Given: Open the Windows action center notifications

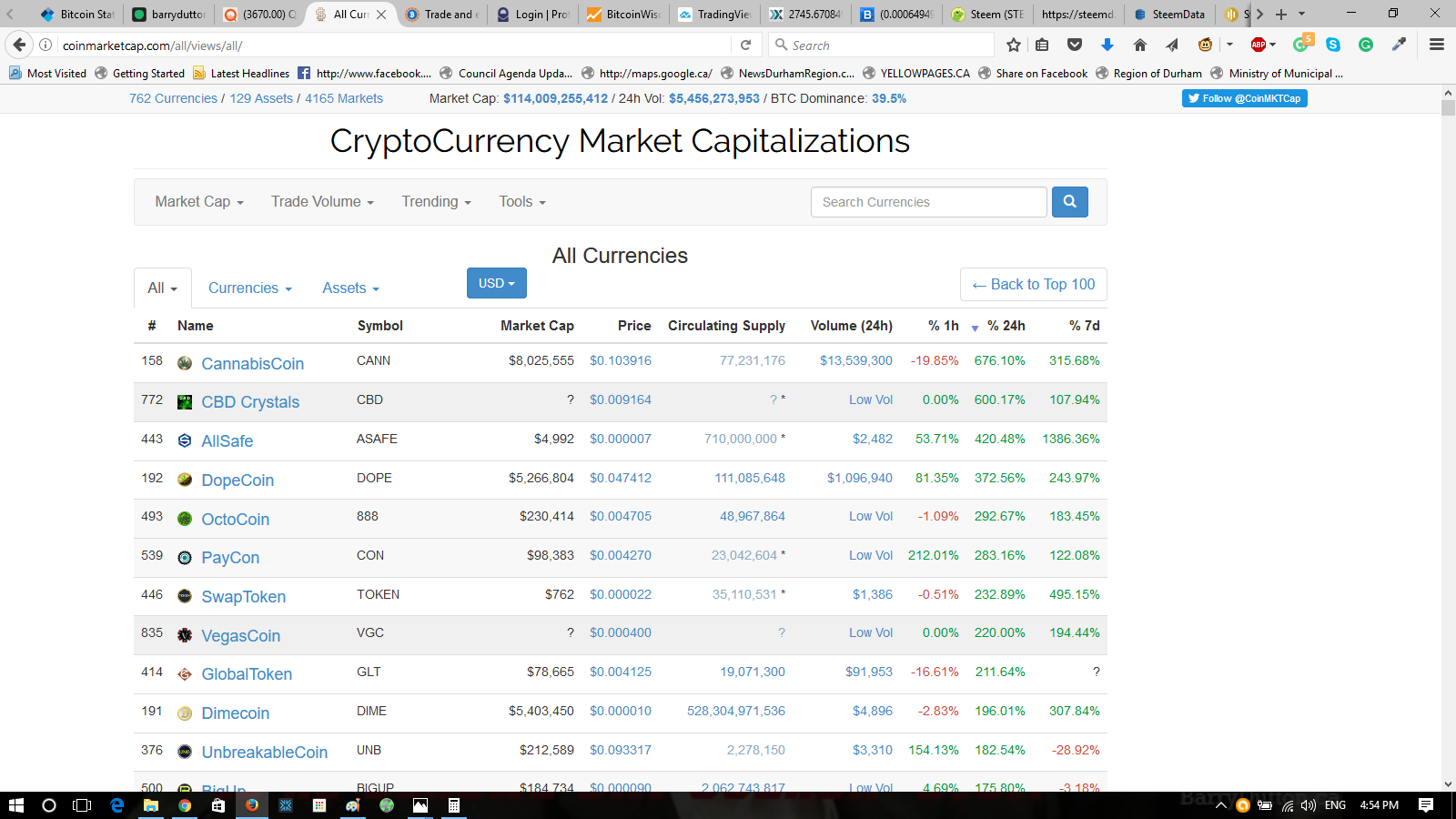Looking at the screenshot, I should click(x=1426, y=805).
